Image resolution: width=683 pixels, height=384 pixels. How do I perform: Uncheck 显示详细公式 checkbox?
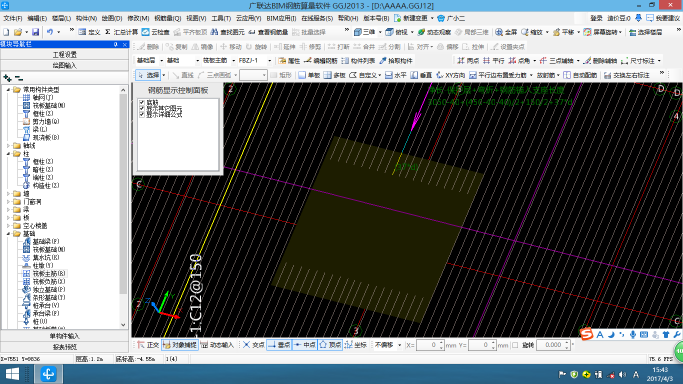tap(142, 115)
